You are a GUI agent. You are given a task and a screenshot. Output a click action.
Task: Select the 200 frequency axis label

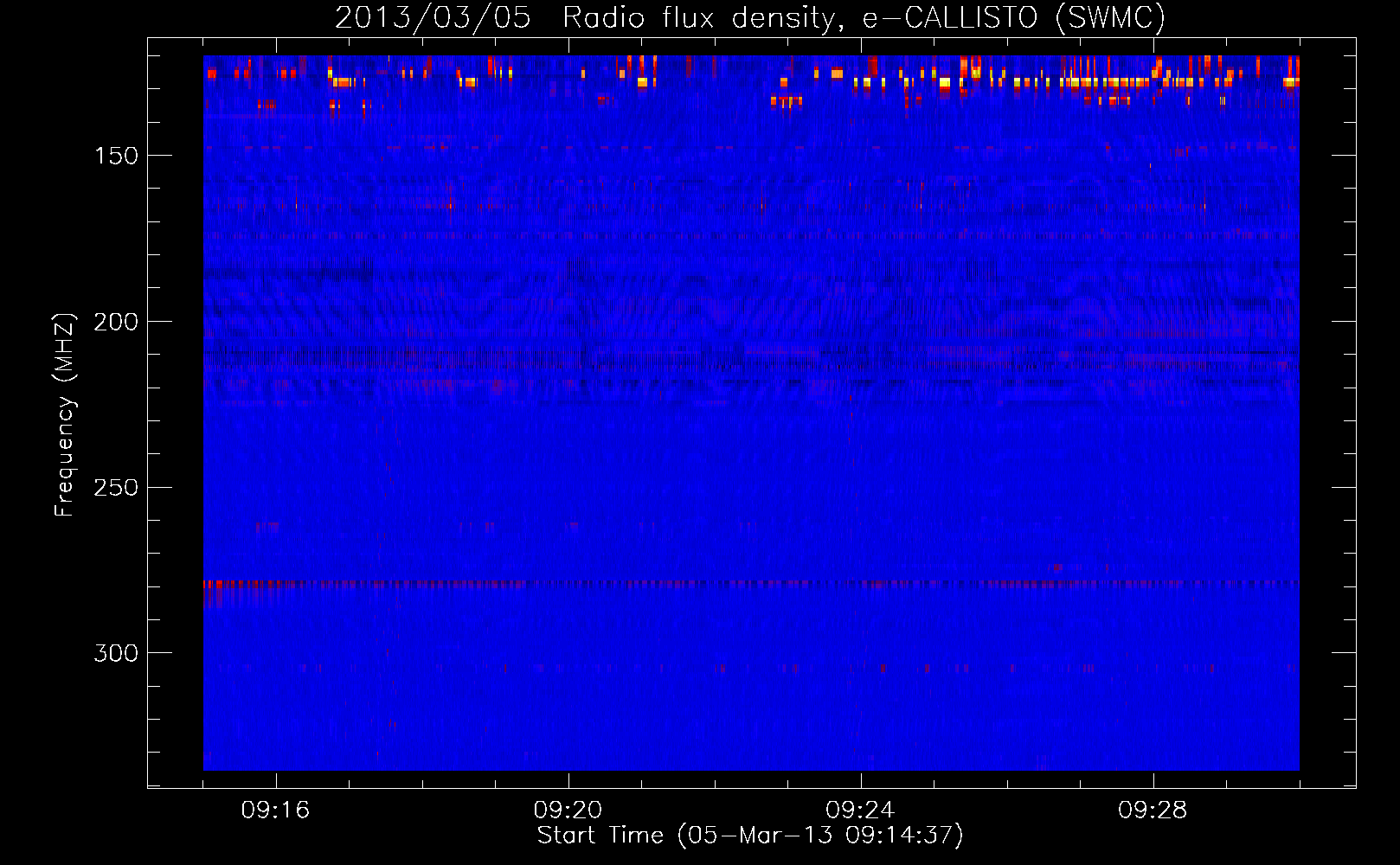pyautogui.click(x=116, y=322)
